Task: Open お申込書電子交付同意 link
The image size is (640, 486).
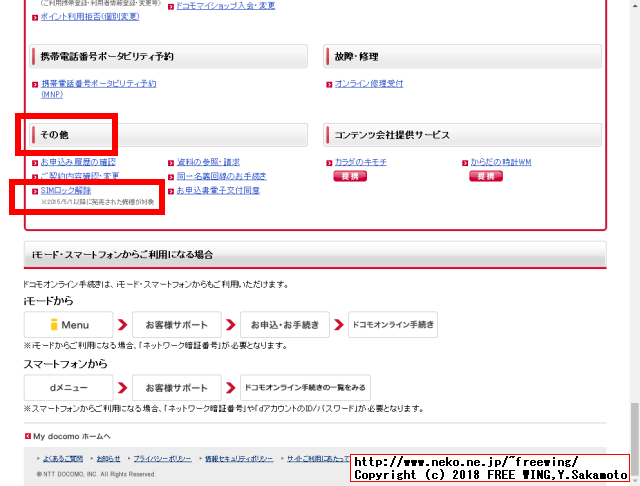Action: [x=218, y=190]
